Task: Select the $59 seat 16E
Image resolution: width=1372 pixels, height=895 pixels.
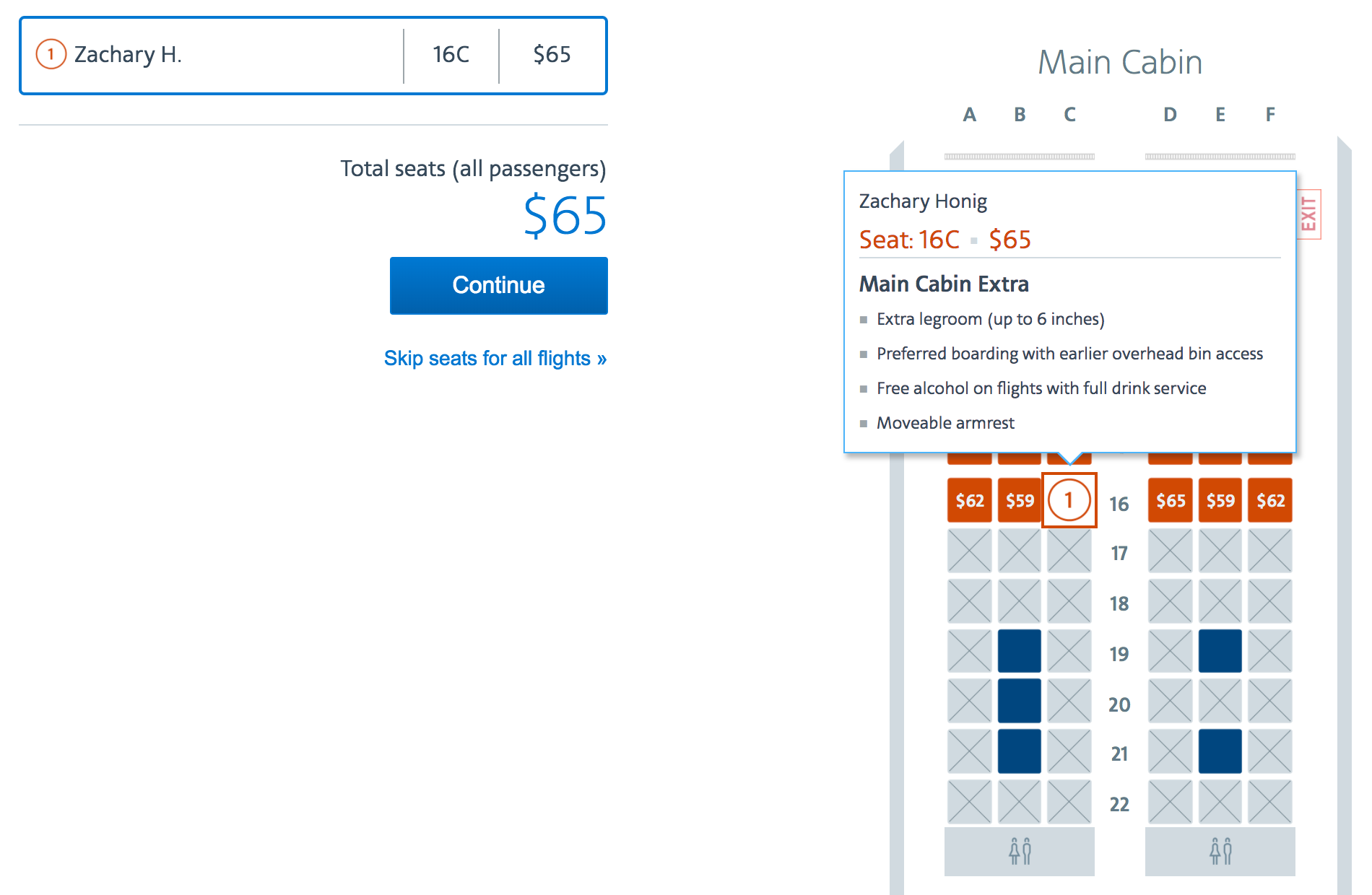Action: tap(1220, 500)
